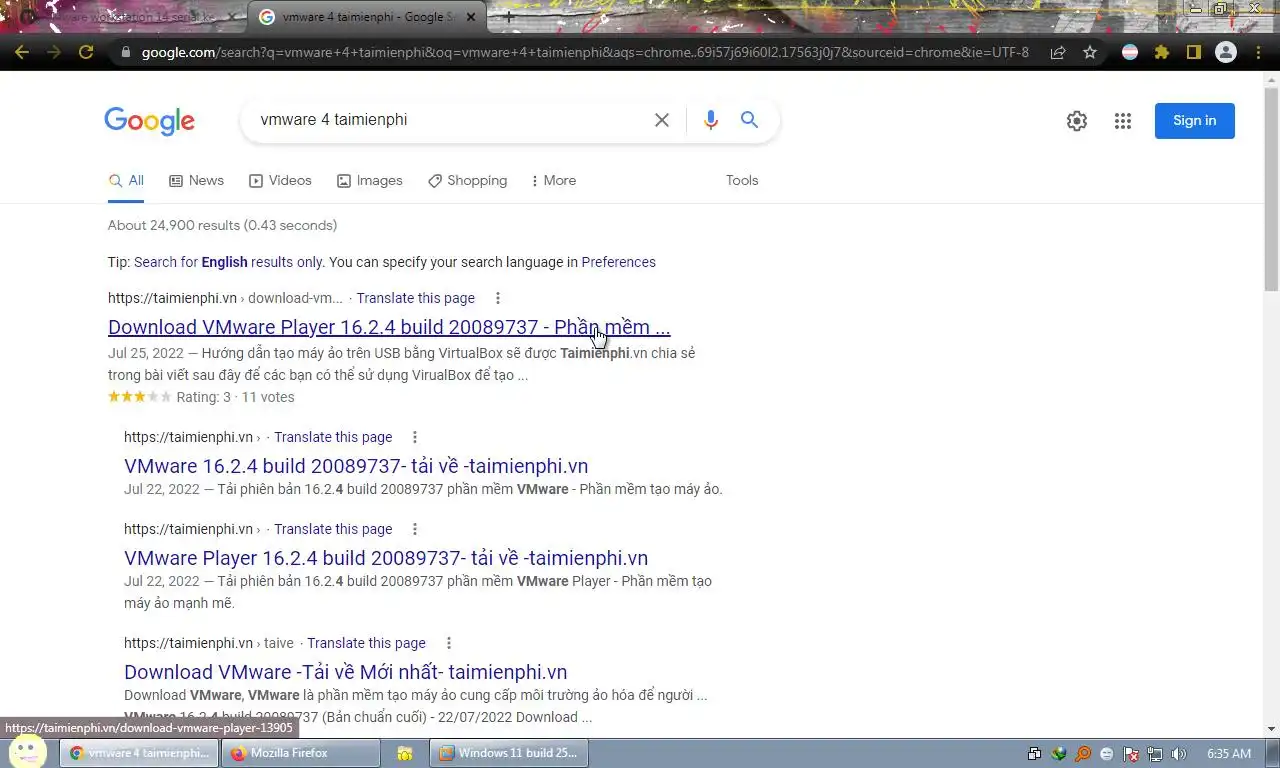Screen dimensions: 1280x768
Task: Switch to the Shopping results tab
Action: 467,181
